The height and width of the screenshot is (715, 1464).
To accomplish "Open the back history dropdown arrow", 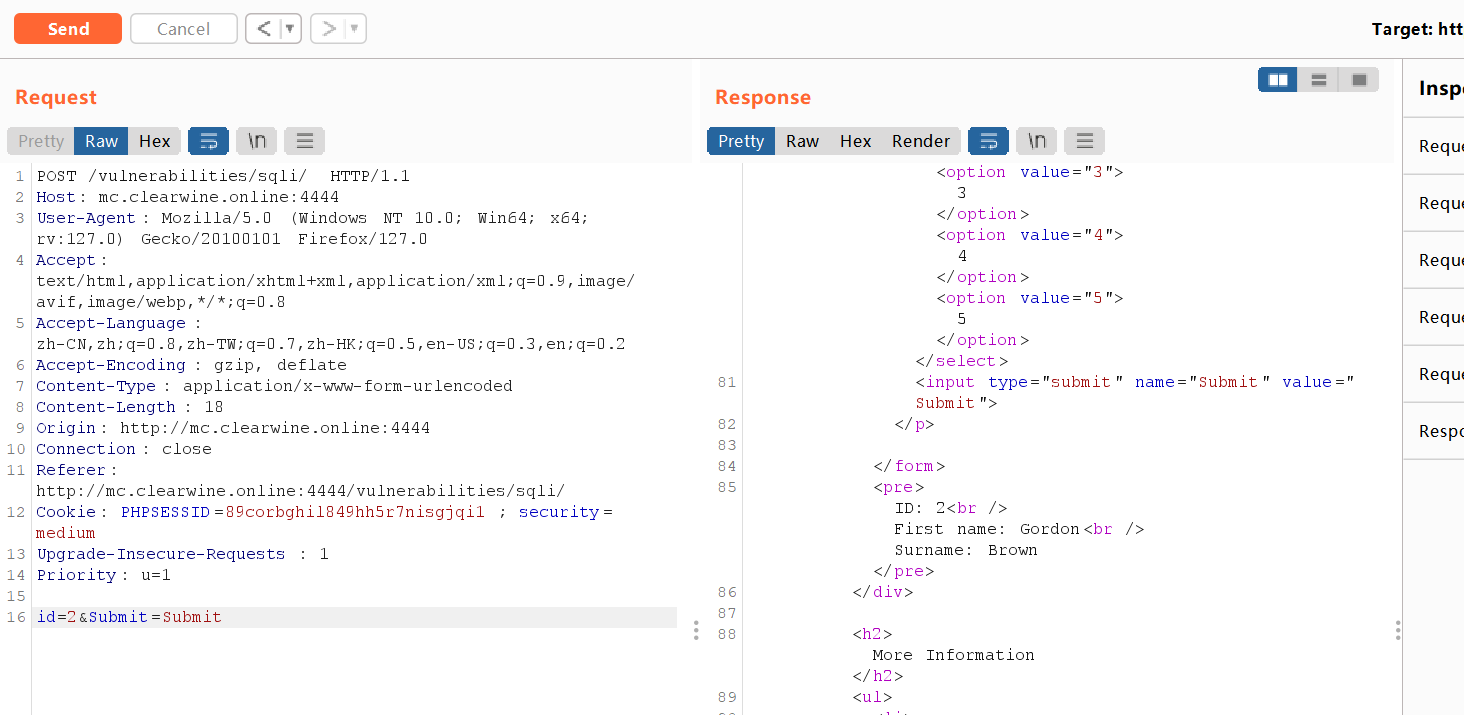I will click(291, 29).
